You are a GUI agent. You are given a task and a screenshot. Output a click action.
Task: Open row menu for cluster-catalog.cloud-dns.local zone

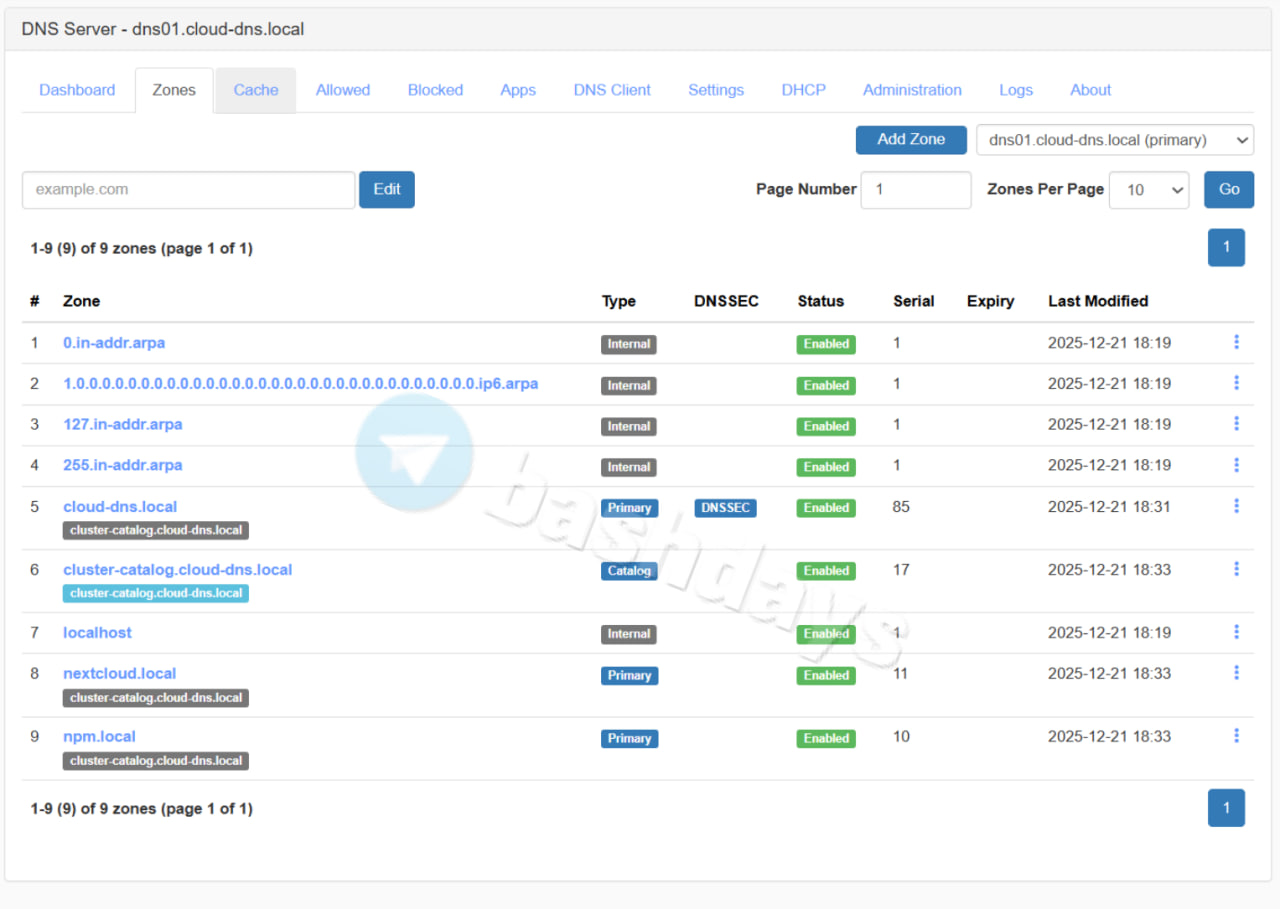(x=1236, y=569)
